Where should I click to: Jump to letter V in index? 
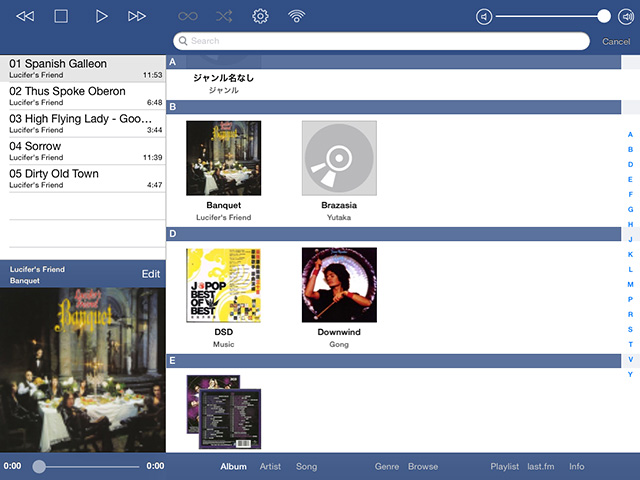[630, 359]
